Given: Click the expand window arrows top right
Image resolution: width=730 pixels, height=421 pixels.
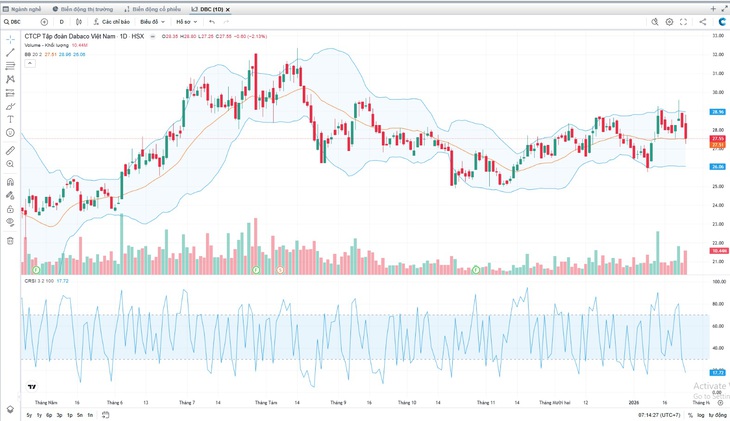Looking at the screenshot, I should click(724, 9).
